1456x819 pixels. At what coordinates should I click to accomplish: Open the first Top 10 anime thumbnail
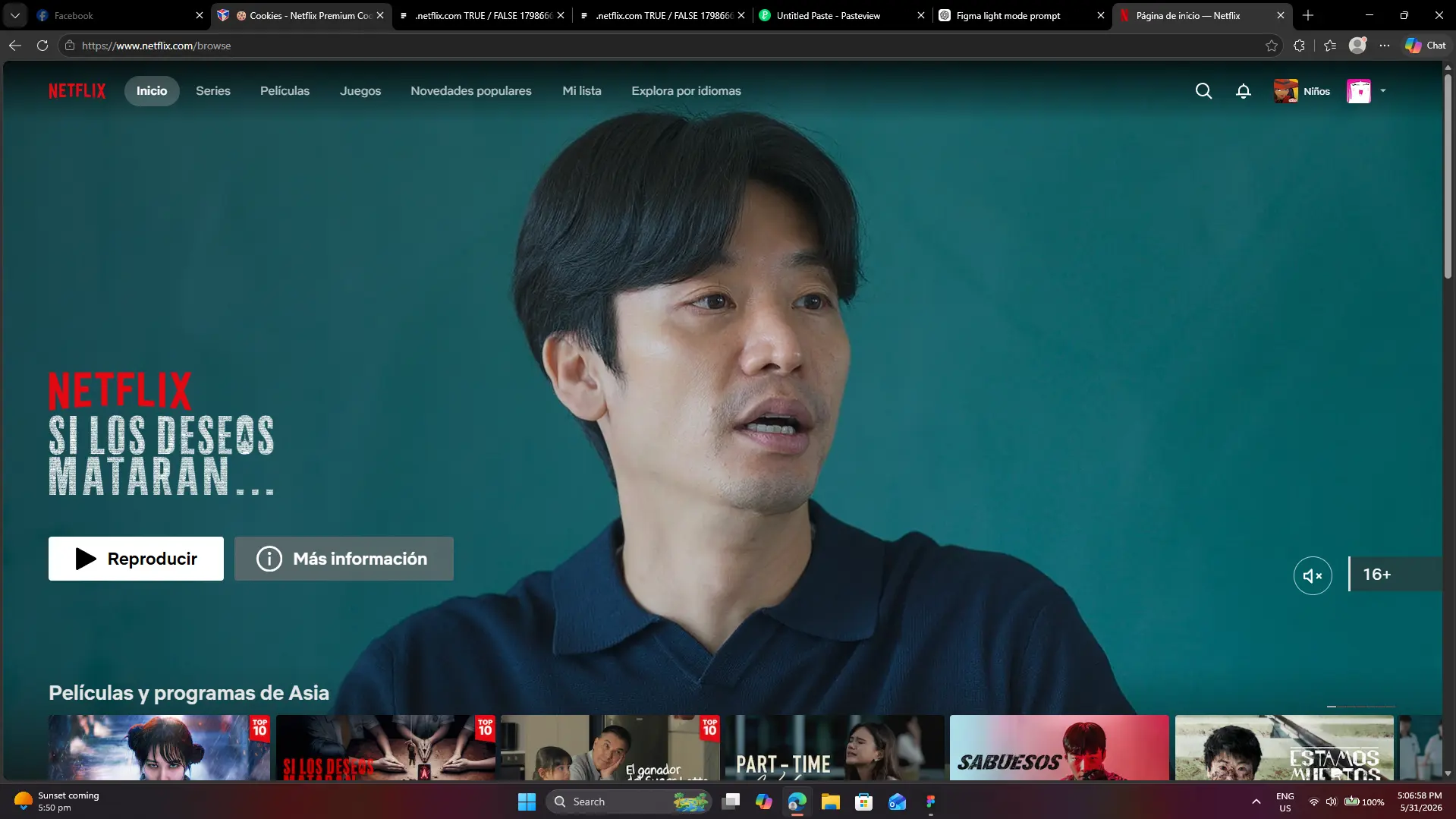159,748
